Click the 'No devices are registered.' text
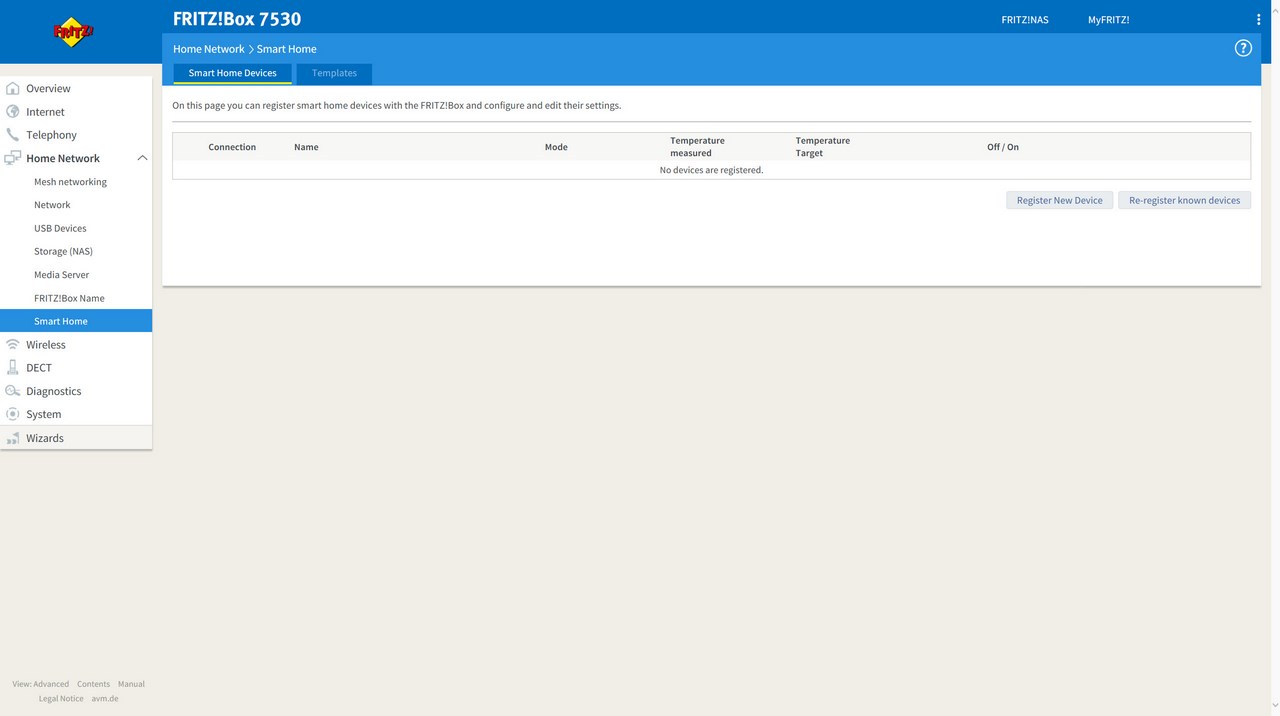The image size is (1280, 716). (x=711, y=170)
